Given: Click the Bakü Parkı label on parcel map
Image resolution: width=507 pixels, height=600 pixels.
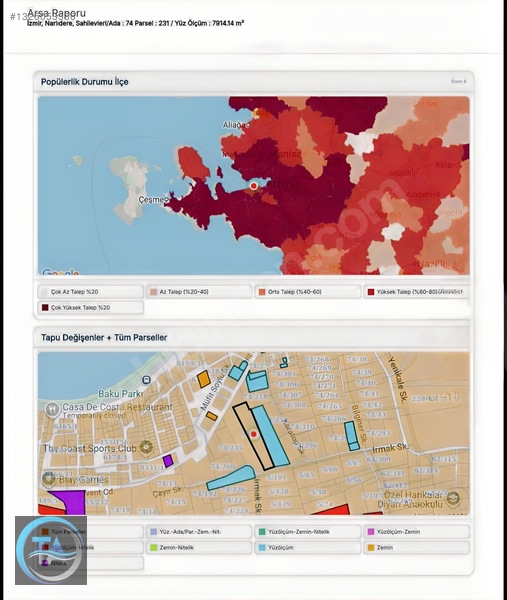Looking at the screenshot, I should click(121, 393).
